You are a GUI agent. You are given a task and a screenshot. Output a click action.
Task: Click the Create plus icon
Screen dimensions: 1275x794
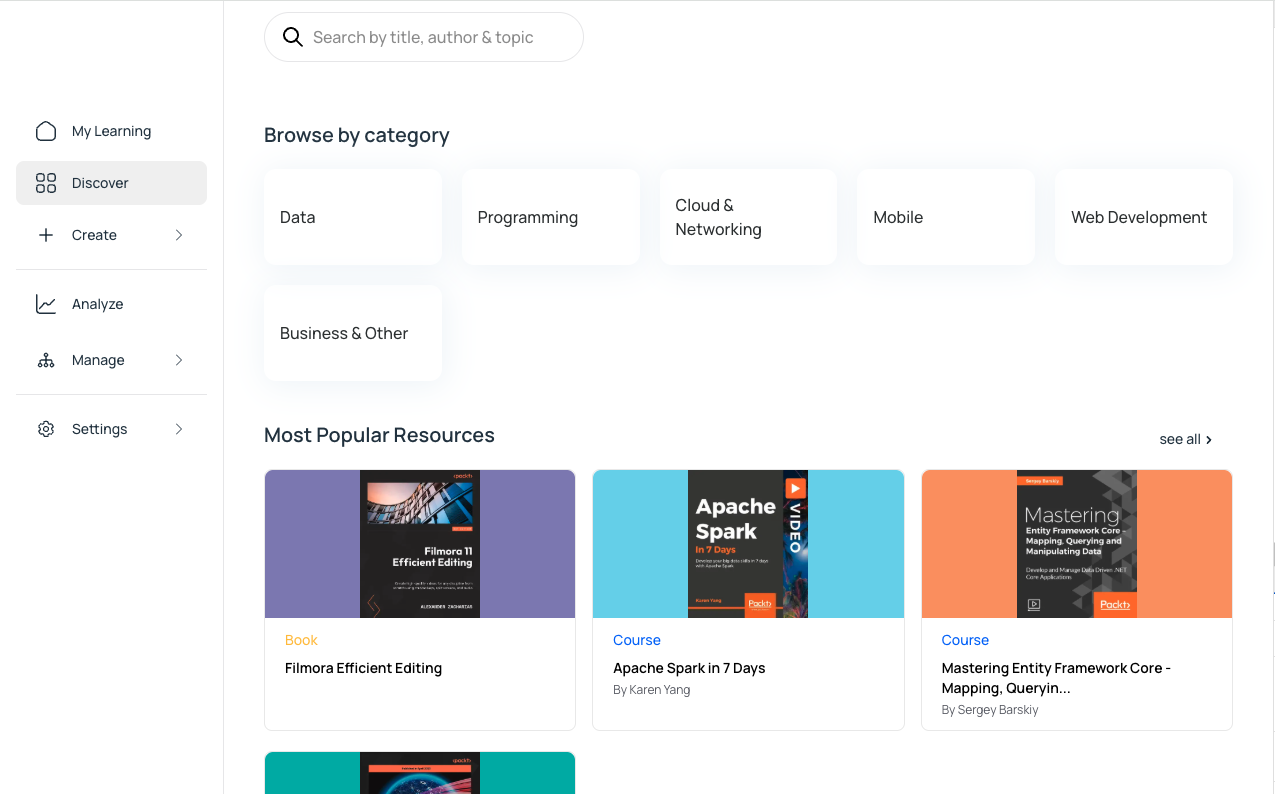pyautogui.click(x=46, y=235)
